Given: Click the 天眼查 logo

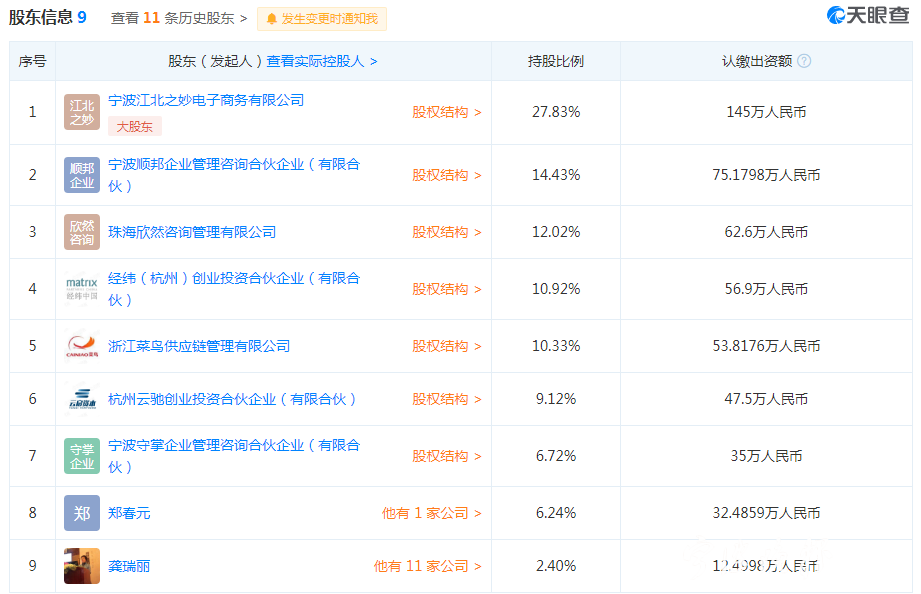Looking at the screenshot, I should coord(868,16).
